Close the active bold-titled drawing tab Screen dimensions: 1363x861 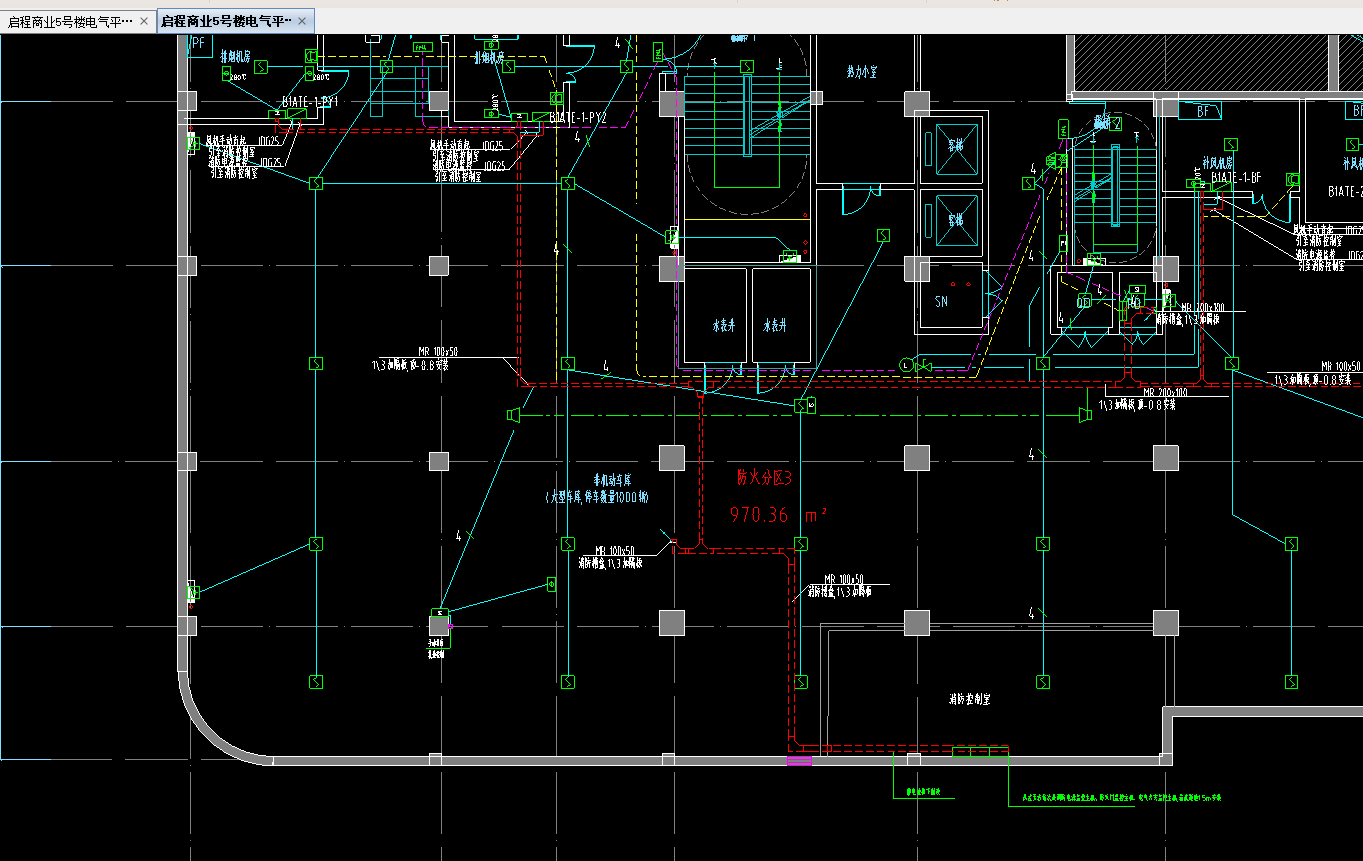303,21
